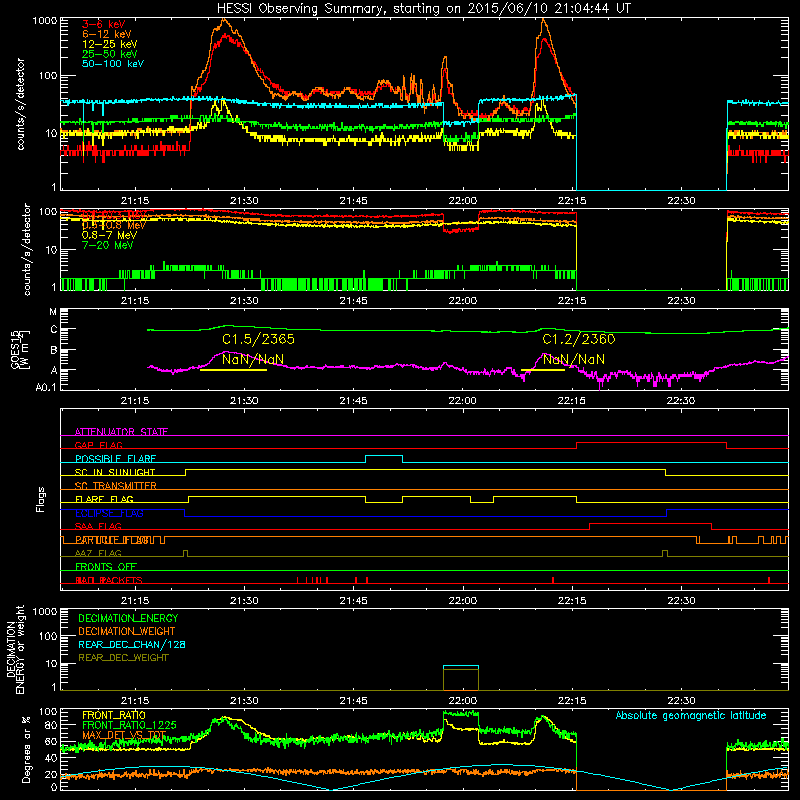This screenshot has width=800, height=800.
Task: Click the 0.8-7 MeV legend label
Action: coord(109,235)
